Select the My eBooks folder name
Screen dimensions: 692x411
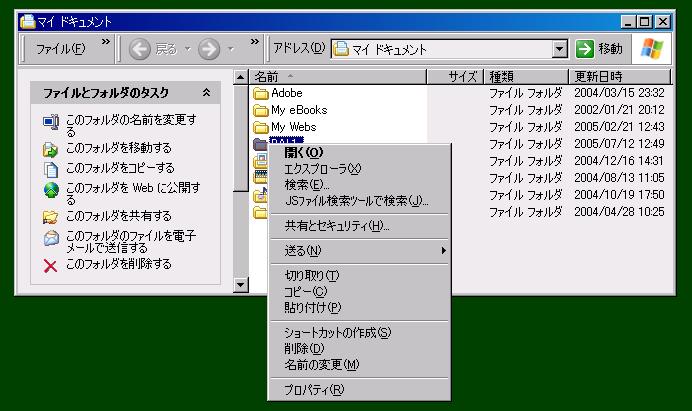[x=299, y=110]
